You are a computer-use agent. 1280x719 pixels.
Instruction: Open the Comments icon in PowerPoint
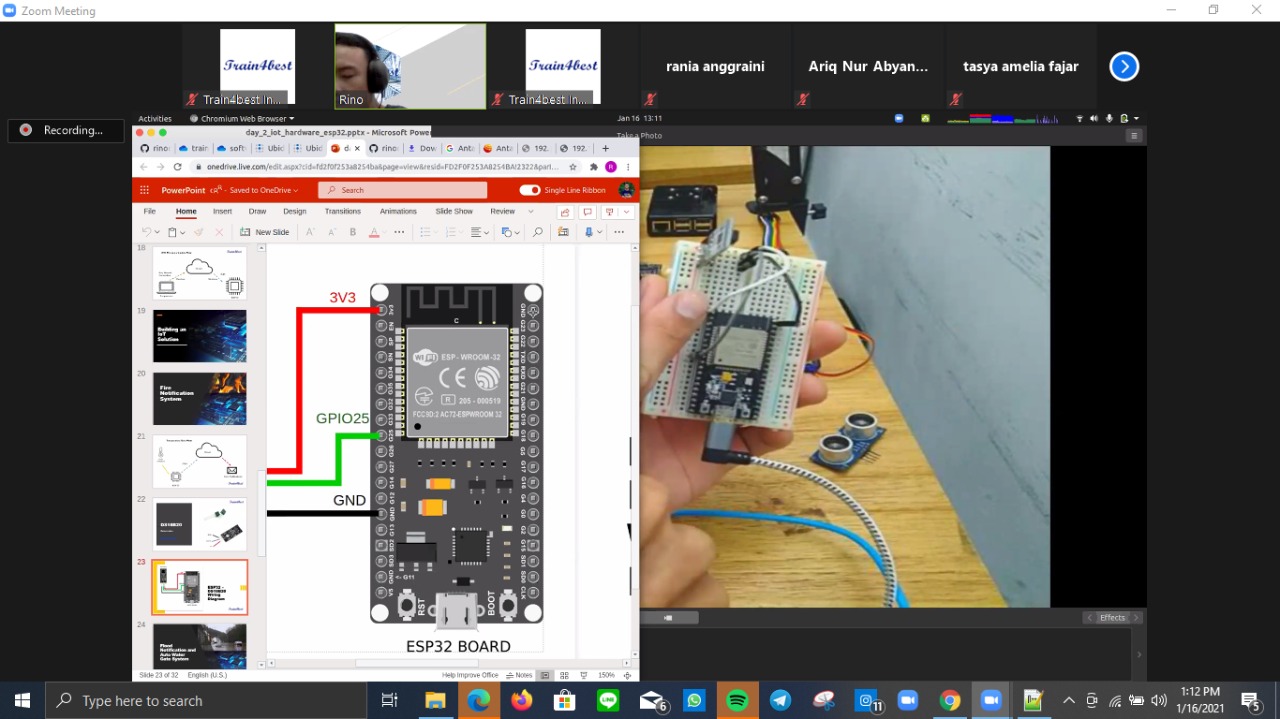[x=587, y=212]
